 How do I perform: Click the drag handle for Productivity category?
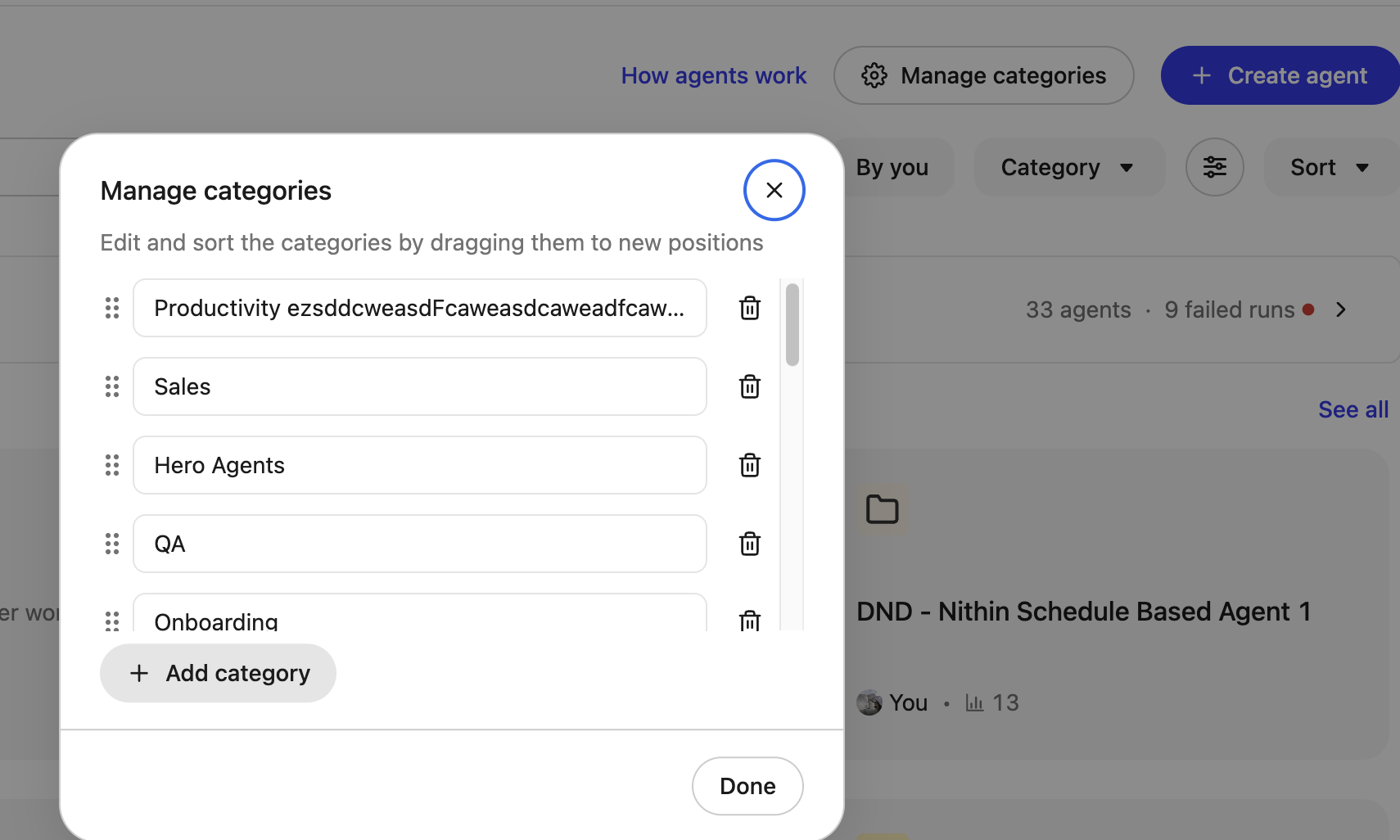tap(112, 308)
